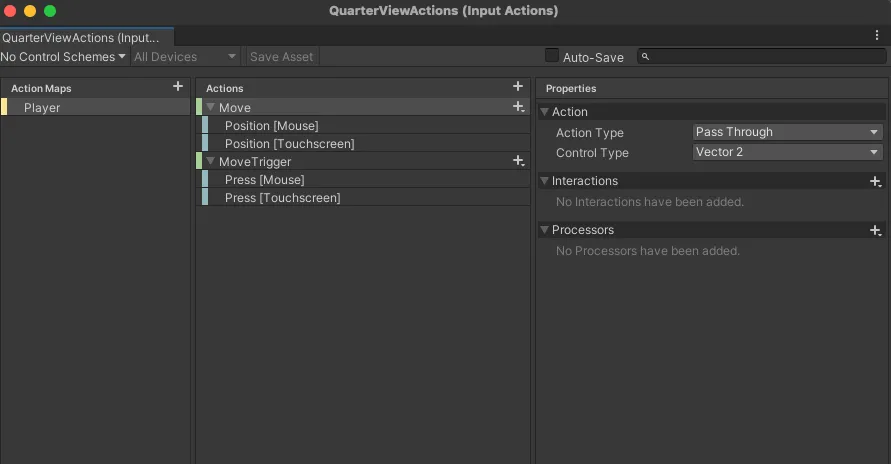Open the Control Type Vector 2 dropdown
The width and height of the screenshot is (891, 464).
tap(788, 152)
